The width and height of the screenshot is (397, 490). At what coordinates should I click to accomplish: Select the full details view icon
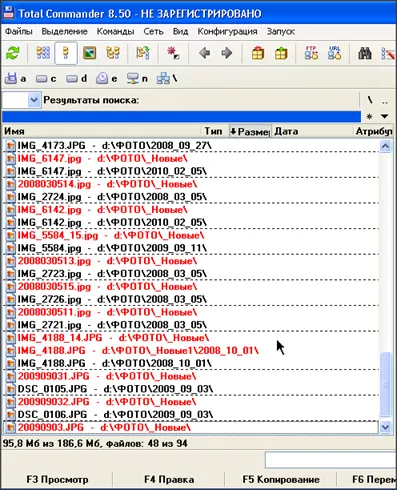tap(66, 53)
